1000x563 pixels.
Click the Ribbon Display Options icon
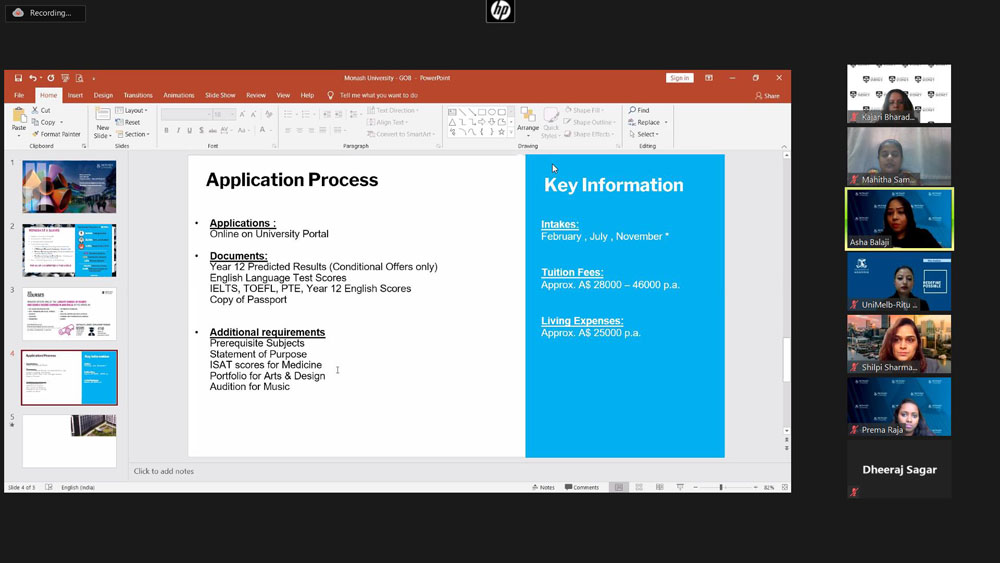(x=709, y=78)
